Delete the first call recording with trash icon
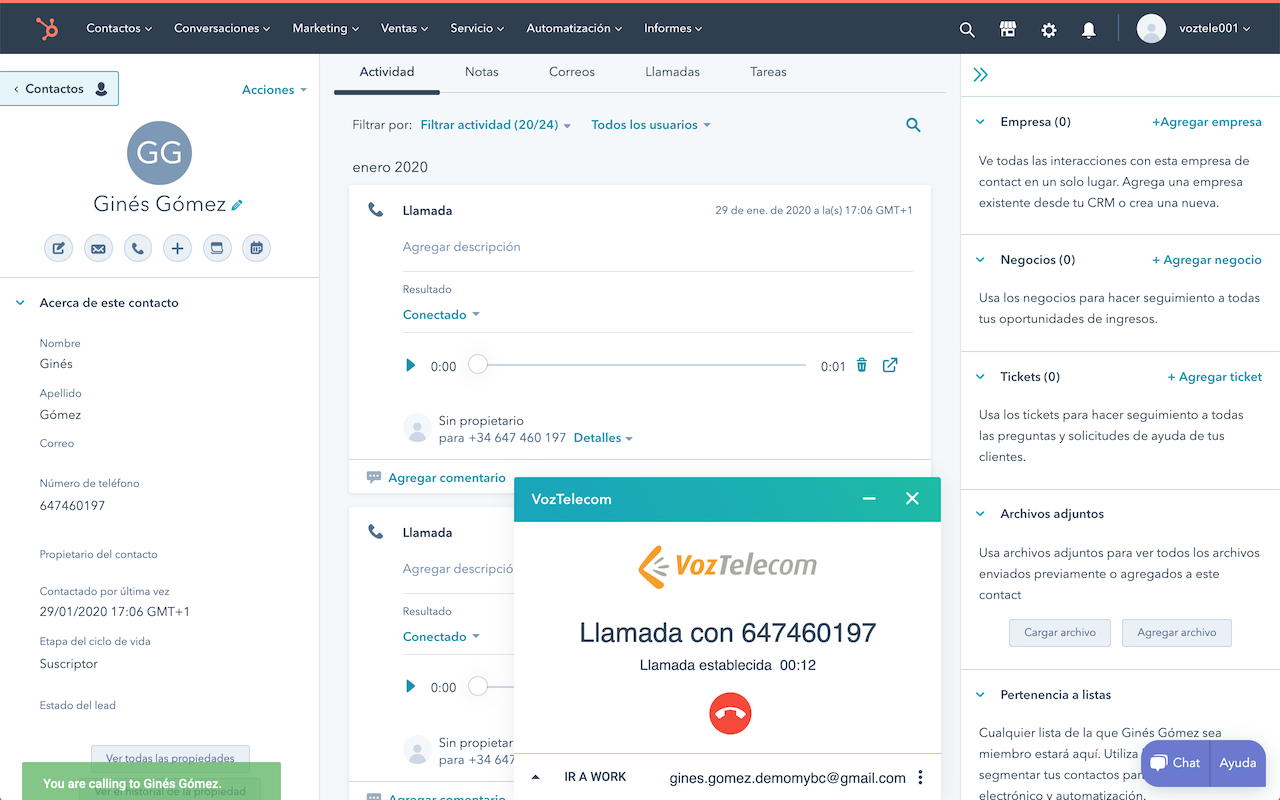The height and width of the screenshot is (800, 1280). [862, 365]
